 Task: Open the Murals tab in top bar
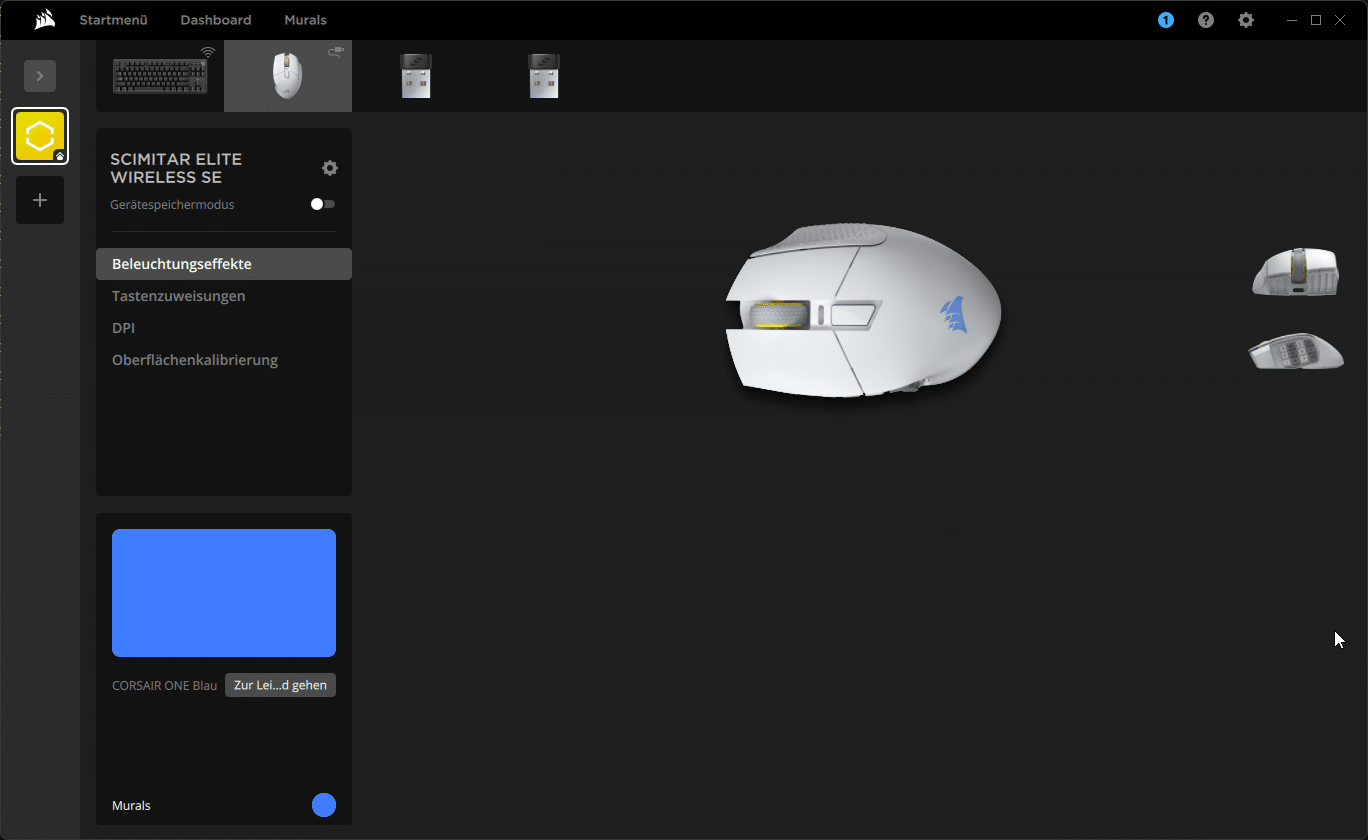305,20
